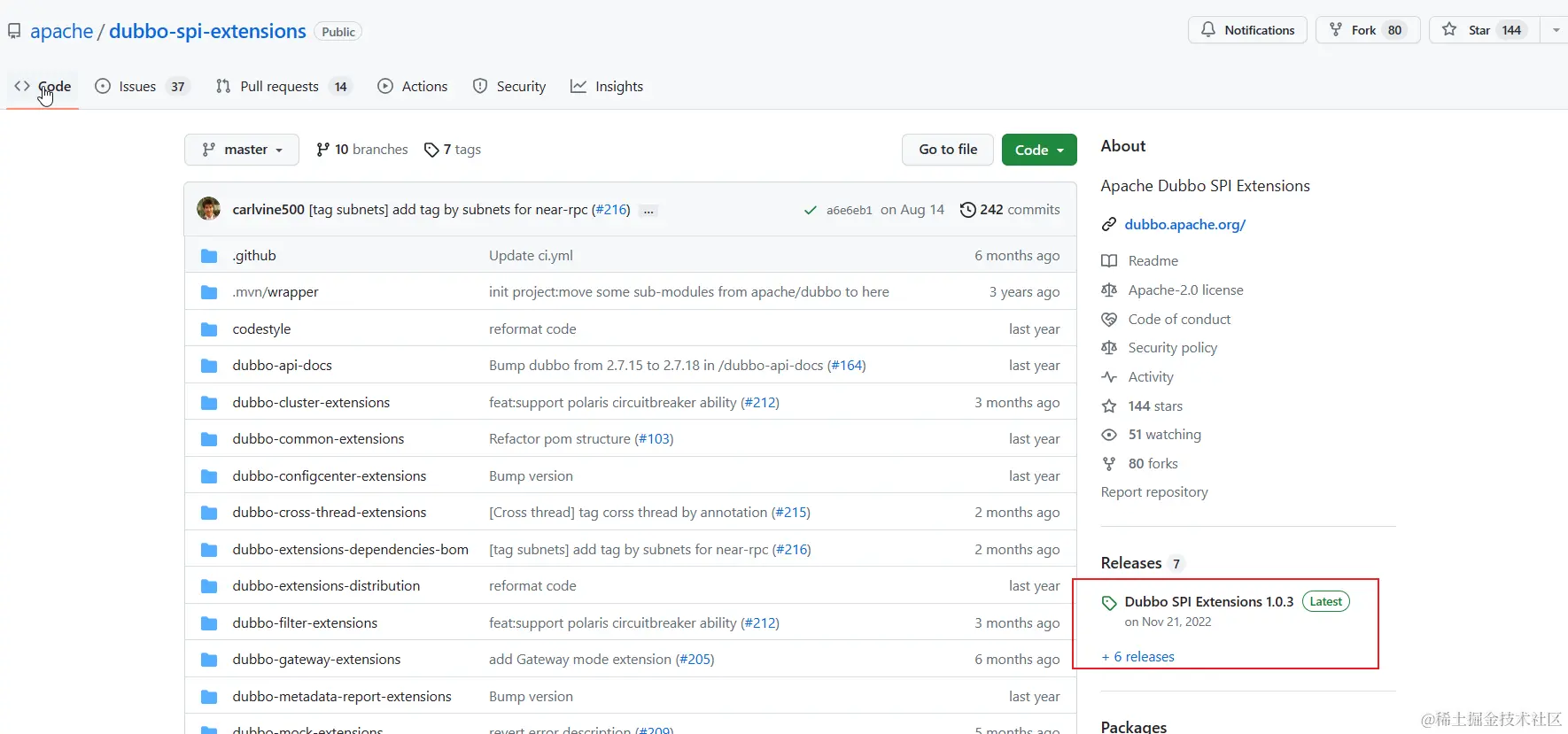Go to the Security tab
This screenshot has width=1568, height=734.
click(509, 87)
